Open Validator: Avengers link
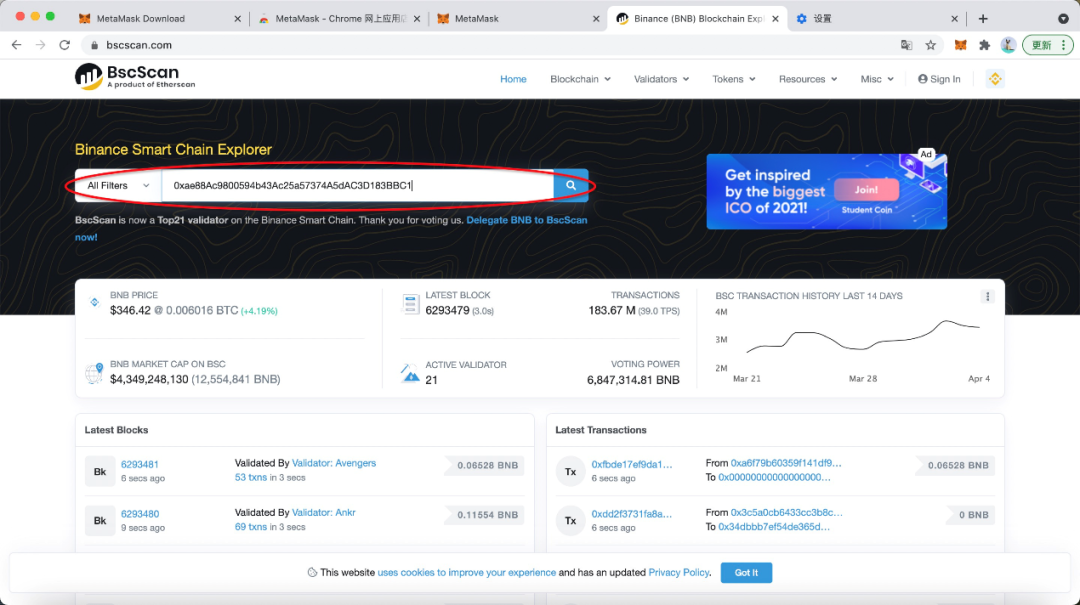The height and width of the screenshot is (605, 1080). pos(334,463)
